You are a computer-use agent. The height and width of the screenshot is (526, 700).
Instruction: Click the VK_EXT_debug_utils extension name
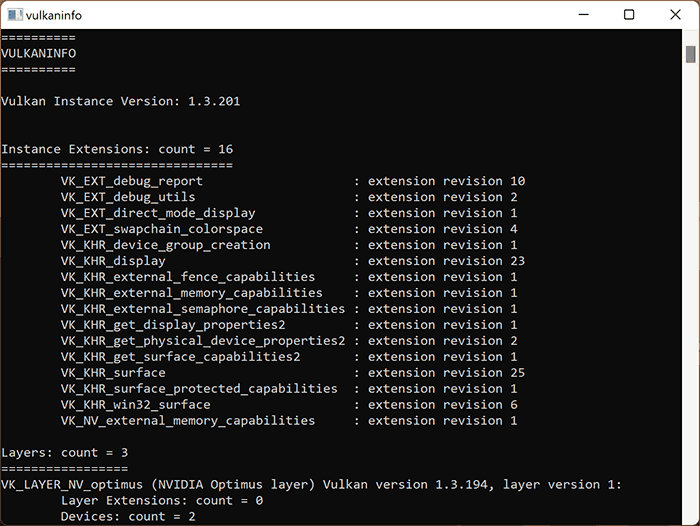pos(128,197)
